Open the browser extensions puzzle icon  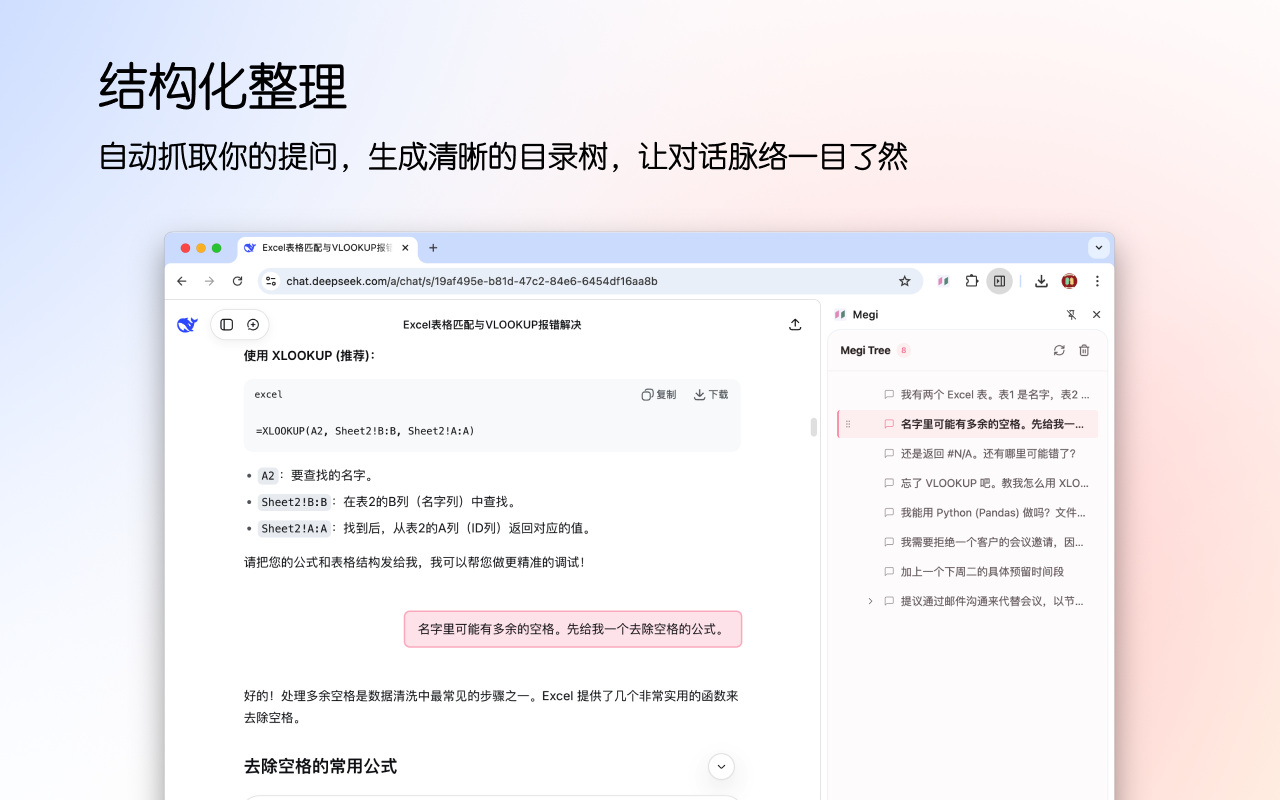[x=971, y=281]
